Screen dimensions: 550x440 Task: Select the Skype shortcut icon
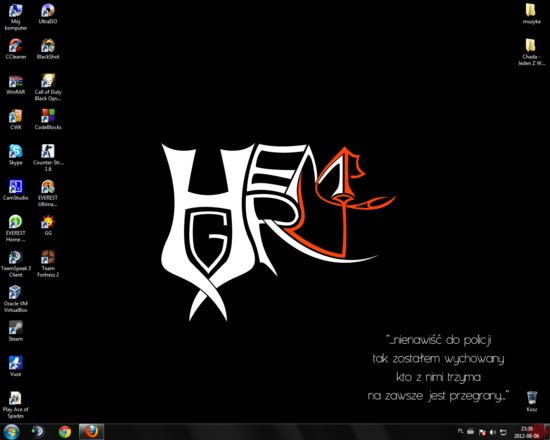coord(15,155)
